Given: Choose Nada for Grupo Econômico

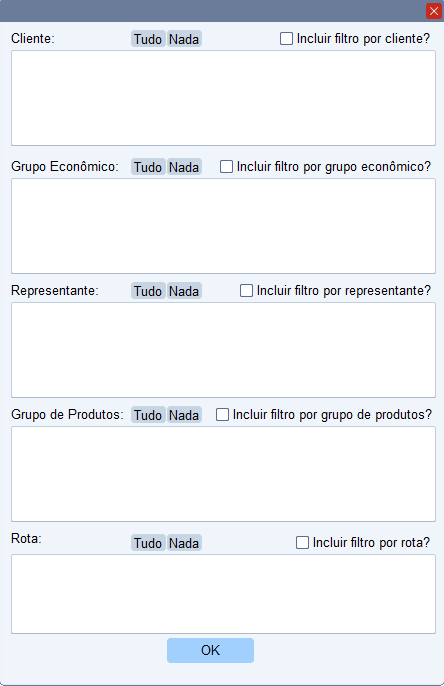Looking at the screenshot, I should click(x=184, y=167).
